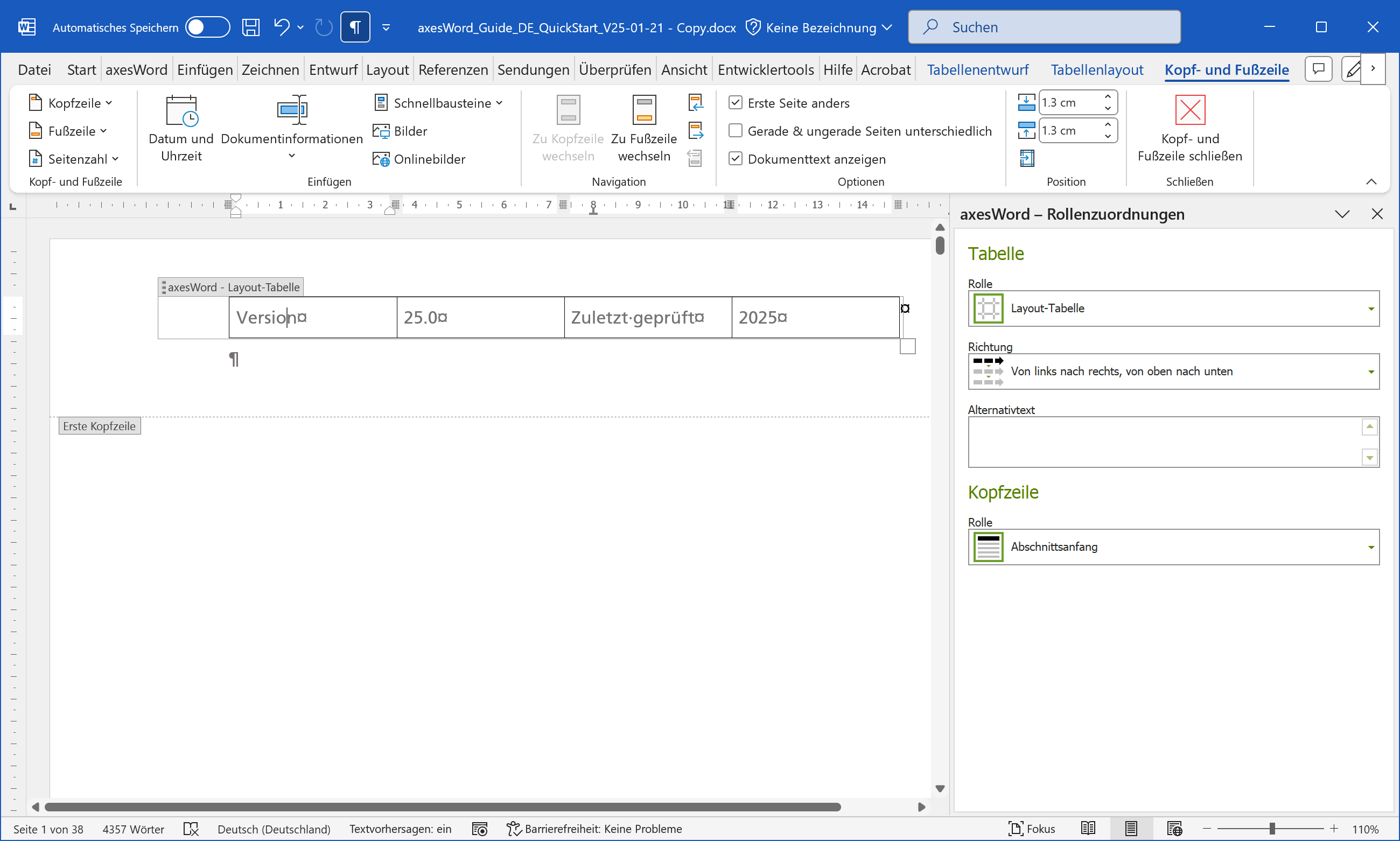This screenshot has height=841, width=1400.
Task: Click the Suchen search box
Action: (x=1044, y=27)
